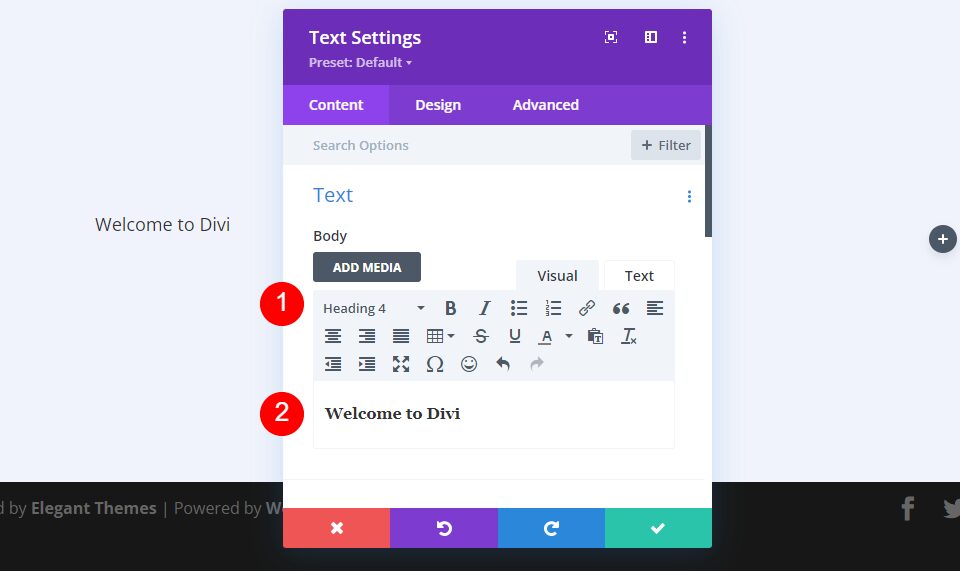Viewport: 960px width, 571px height.
Task: Insert a numbered ordered list
Action: click(x=553, y=308)
